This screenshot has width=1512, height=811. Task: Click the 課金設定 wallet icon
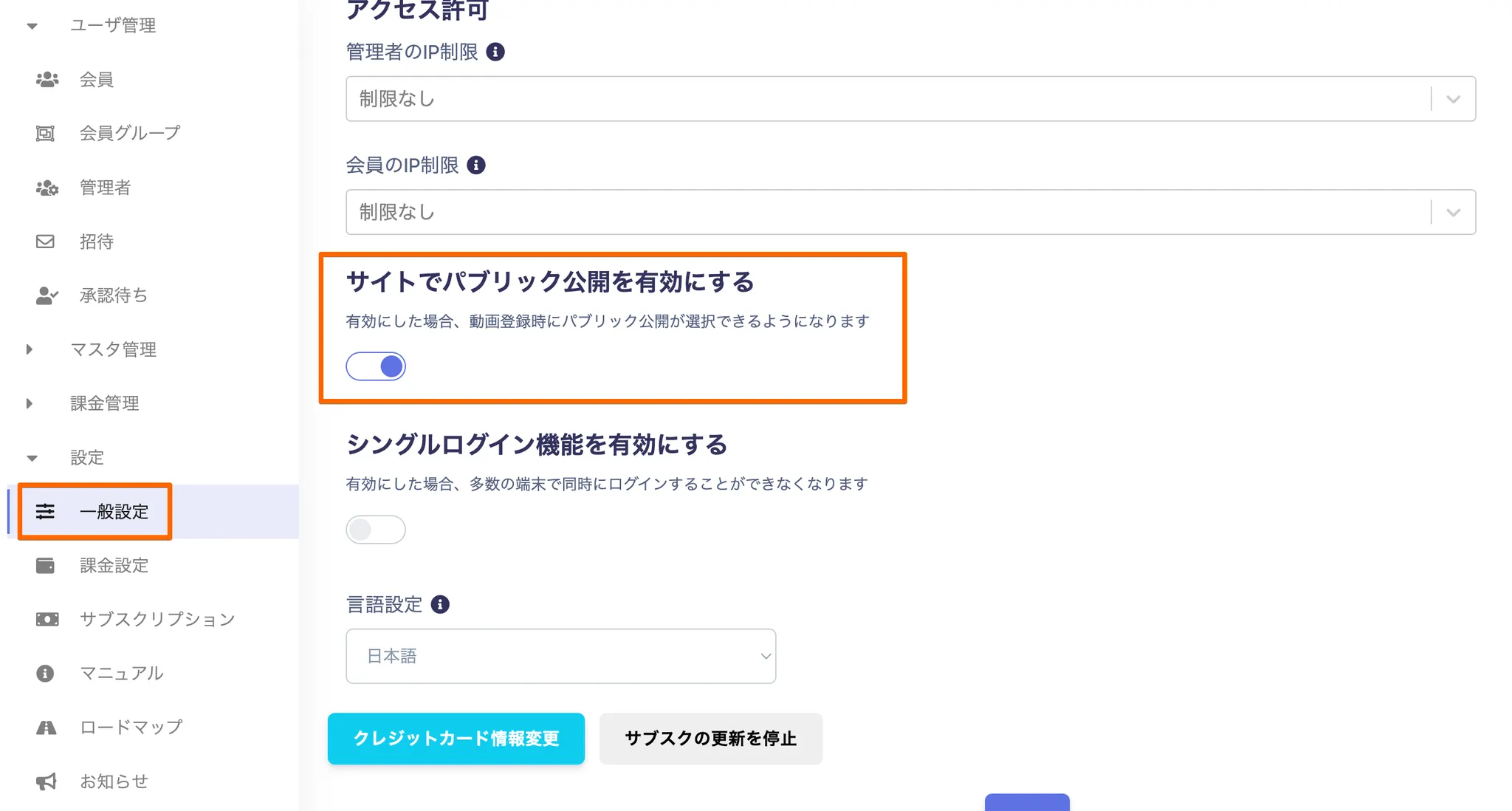(x=46, y=566)
